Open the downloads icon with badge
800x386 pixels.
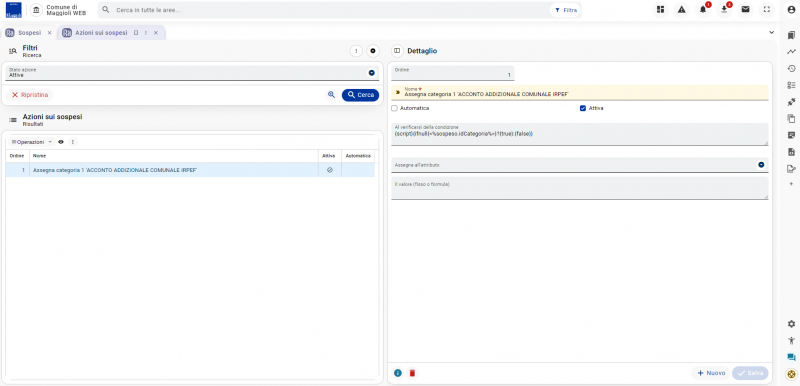(724, 9)
